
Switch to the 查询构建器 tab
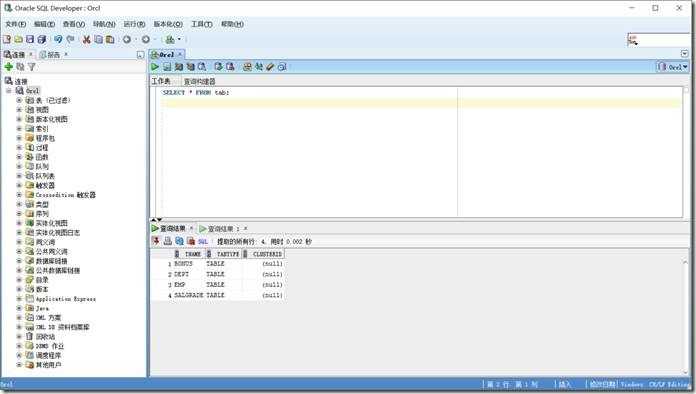(199, 81)
